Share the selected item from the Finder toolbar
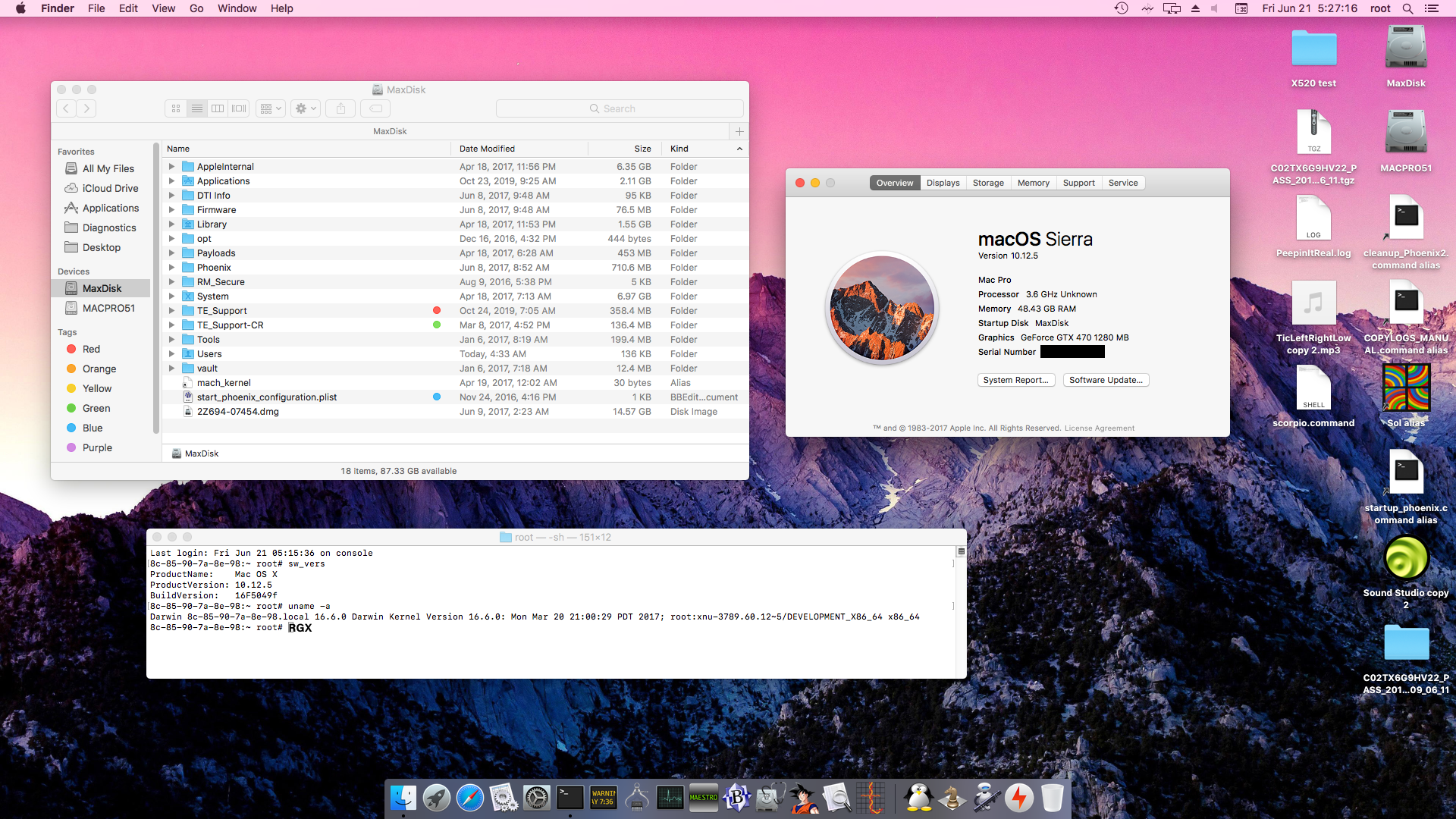Viewport: 1456px width, 819px height. pyautogui.click(x=340, y=108)
